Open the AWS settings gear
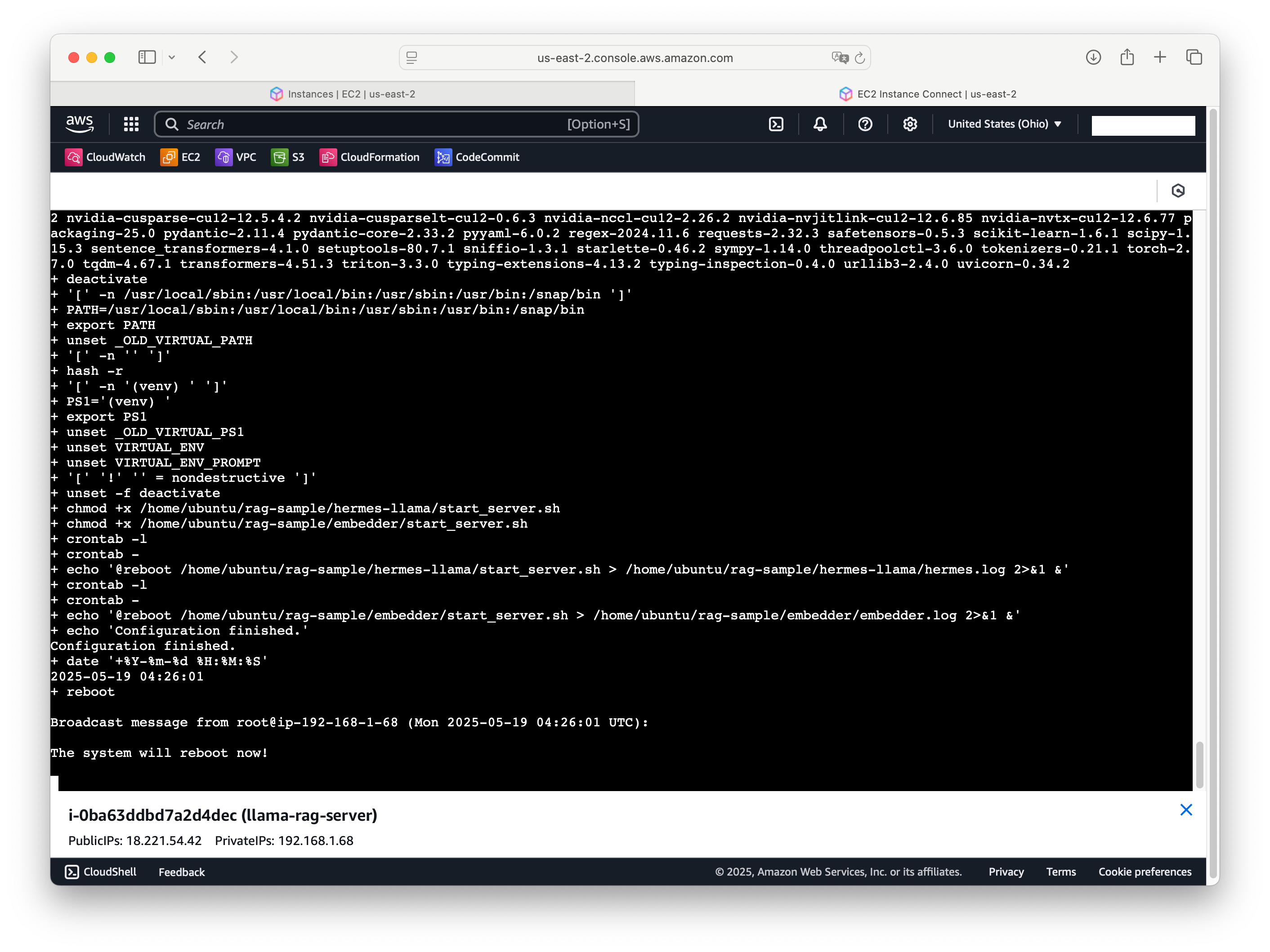Screen dimensions: 1270x952 [909, 124]
